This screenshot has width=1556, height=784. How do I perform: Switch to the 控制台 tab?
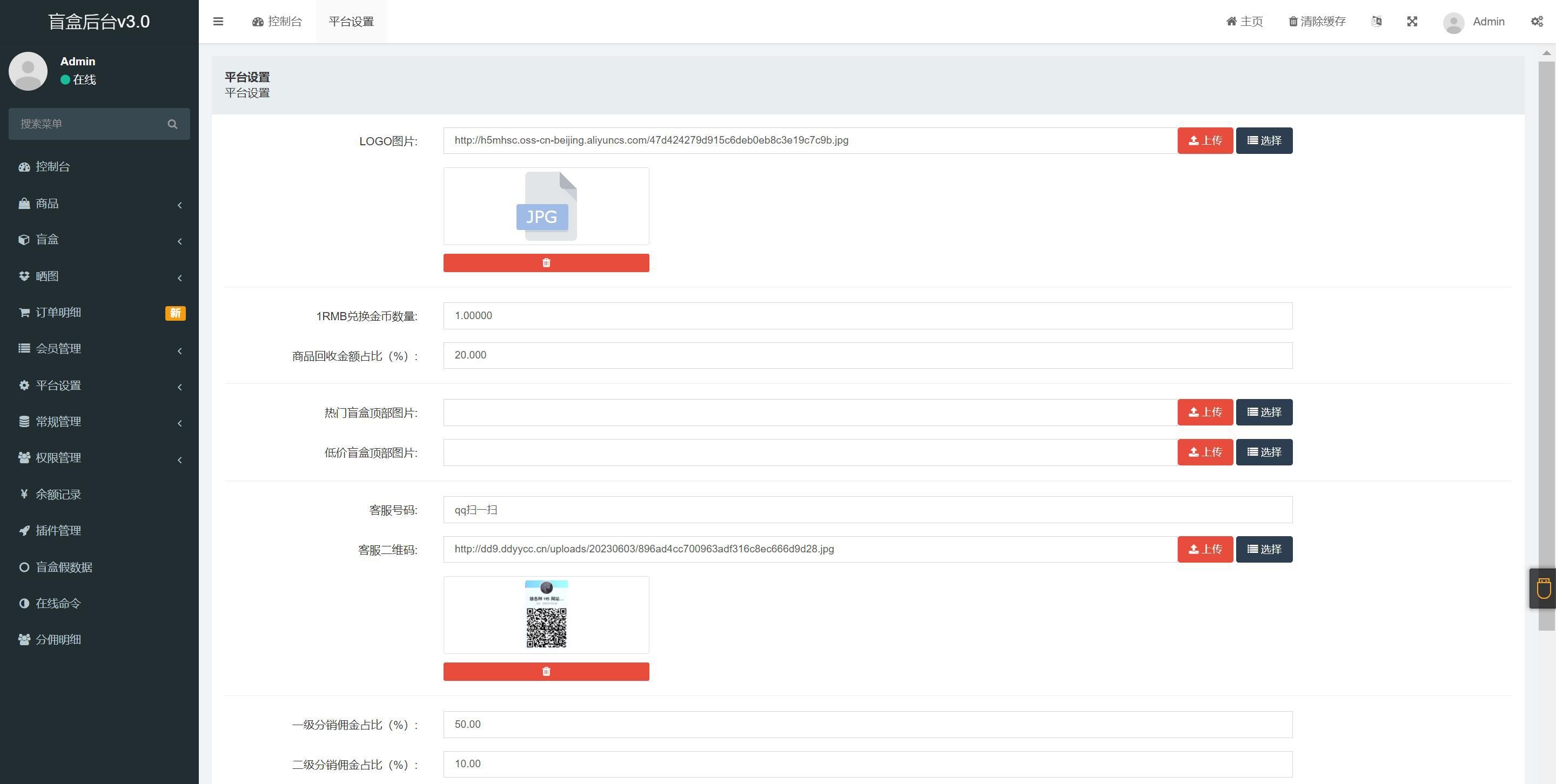tap(277, 22)
